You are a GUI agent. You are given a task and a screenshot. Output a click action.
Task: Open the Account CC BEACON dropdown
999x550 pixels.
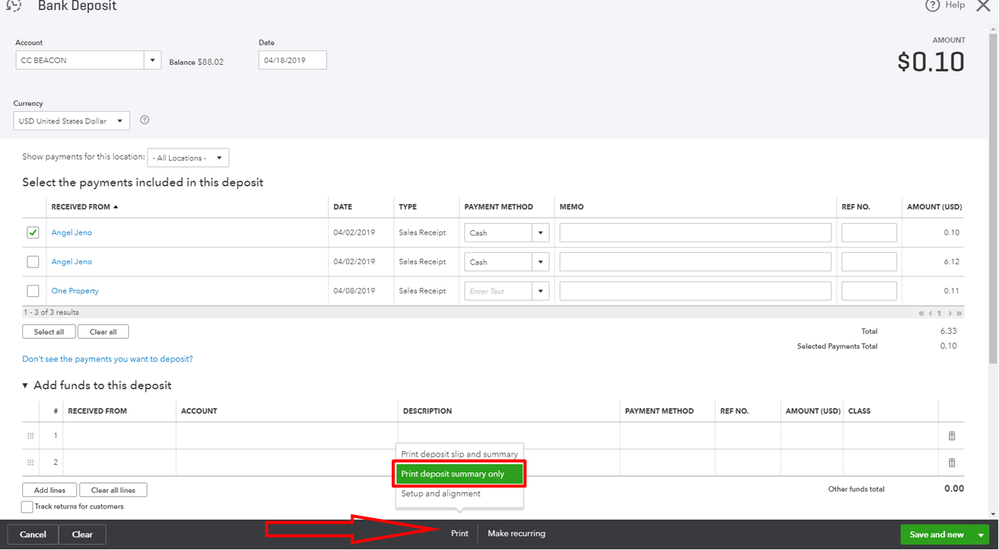point(152,61)
